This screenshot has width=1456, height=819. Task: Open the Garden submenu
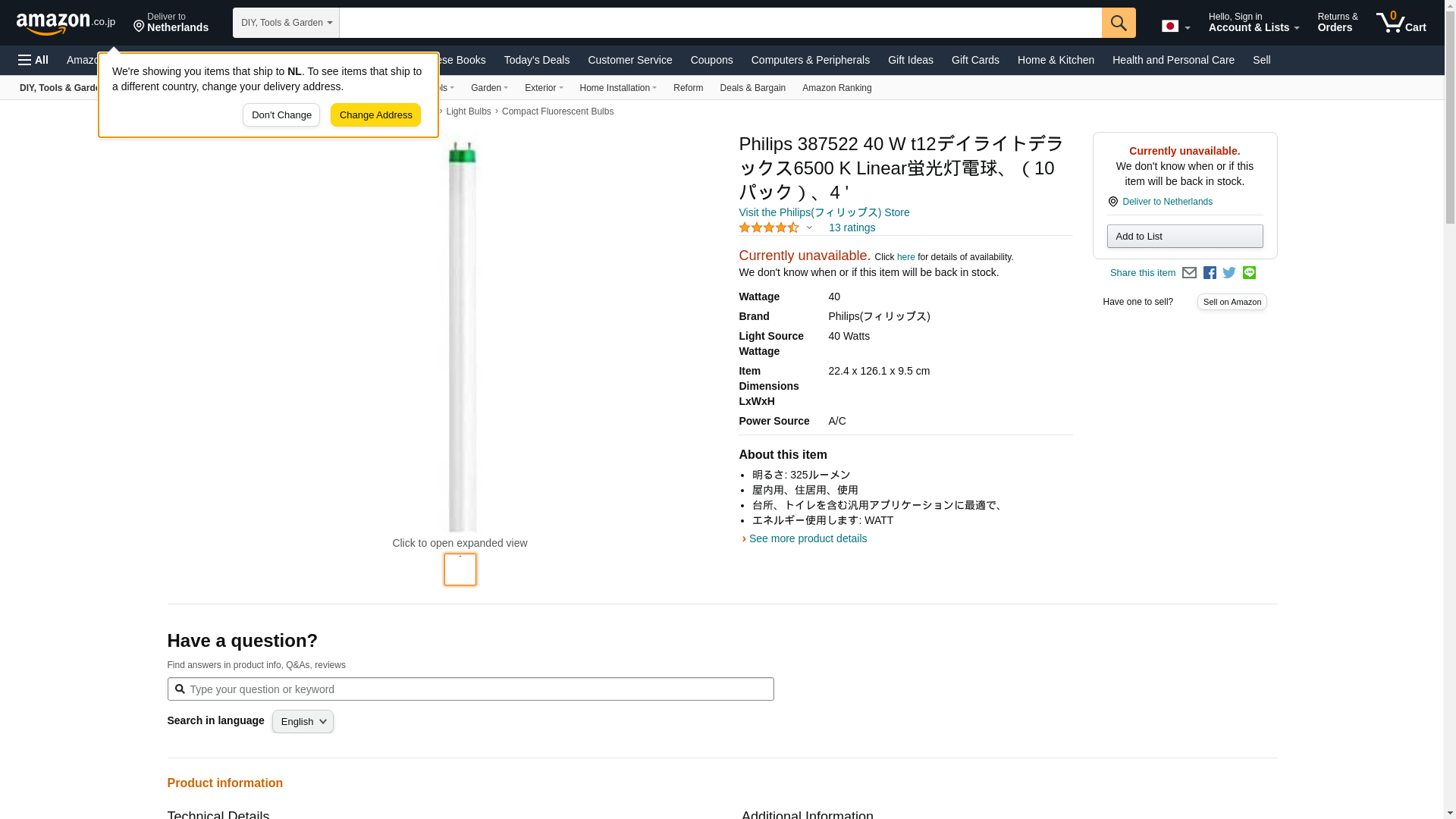click(489, 88)
